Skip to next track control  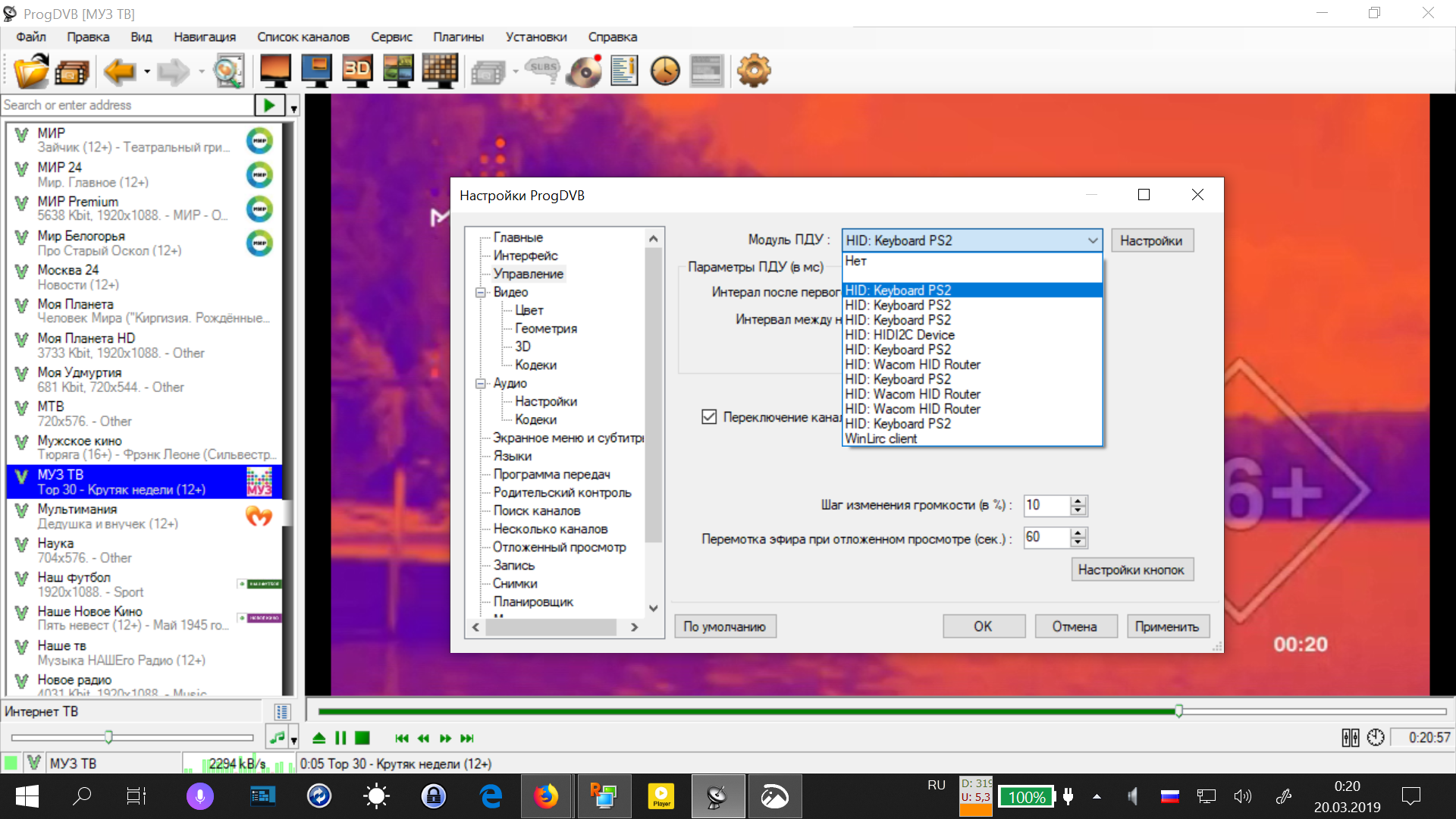coord(467,739)
